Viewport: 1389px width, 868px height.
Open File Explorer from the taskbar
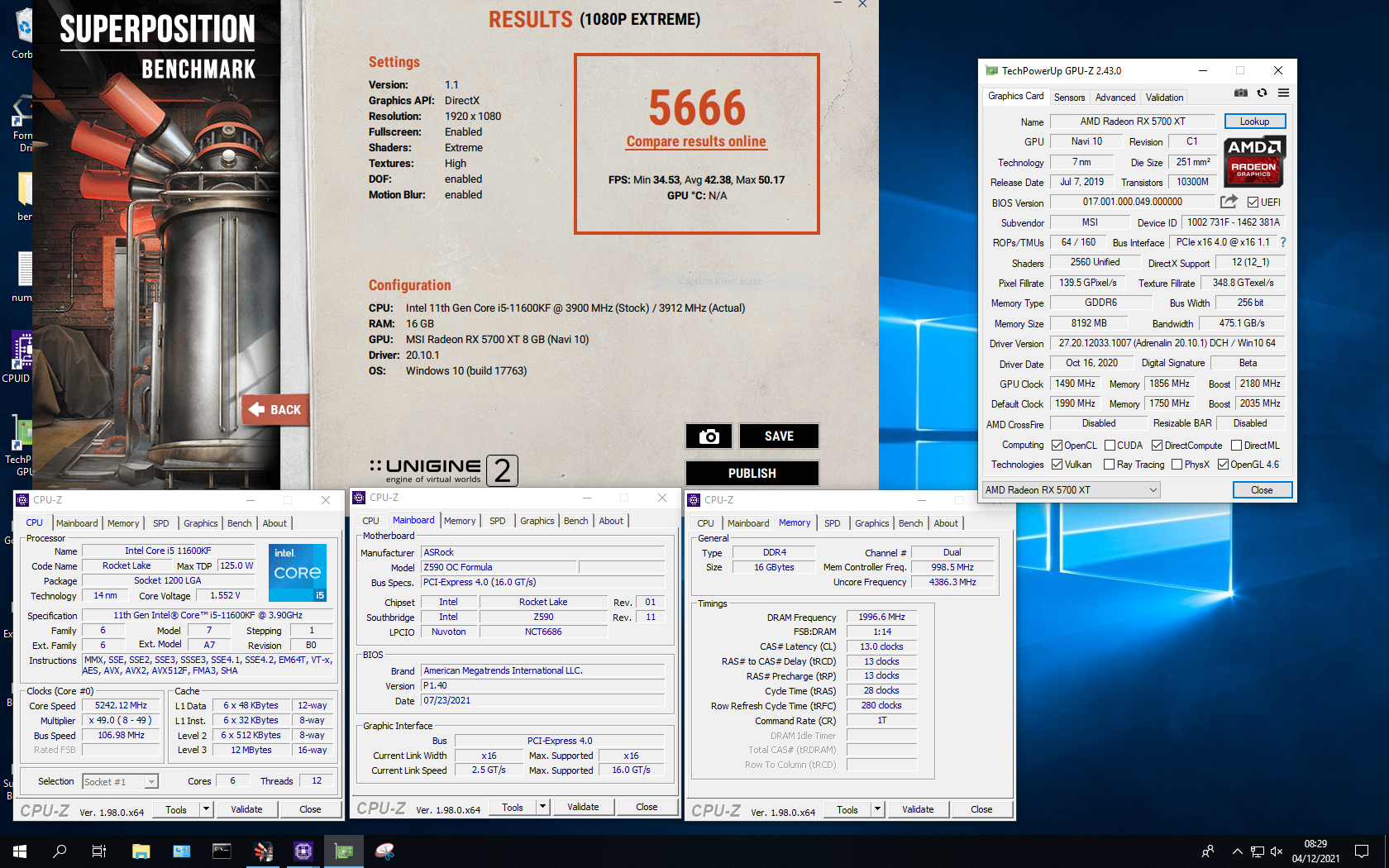(141, 851)
